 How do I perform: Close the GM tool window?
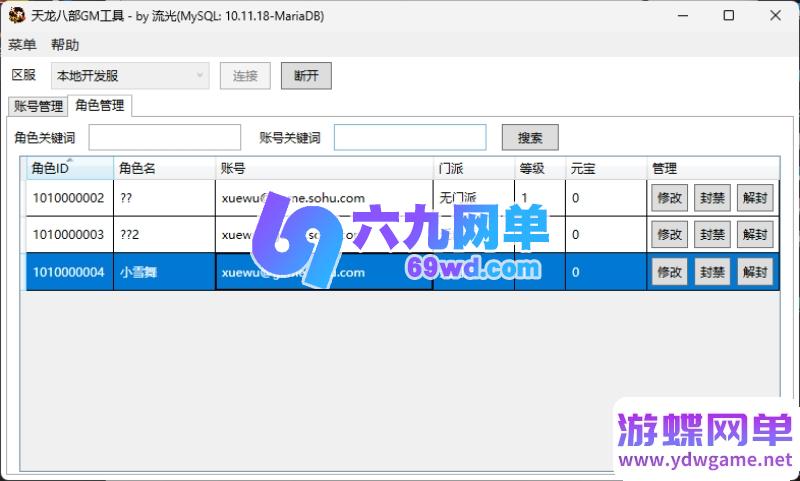pos(776,15)
